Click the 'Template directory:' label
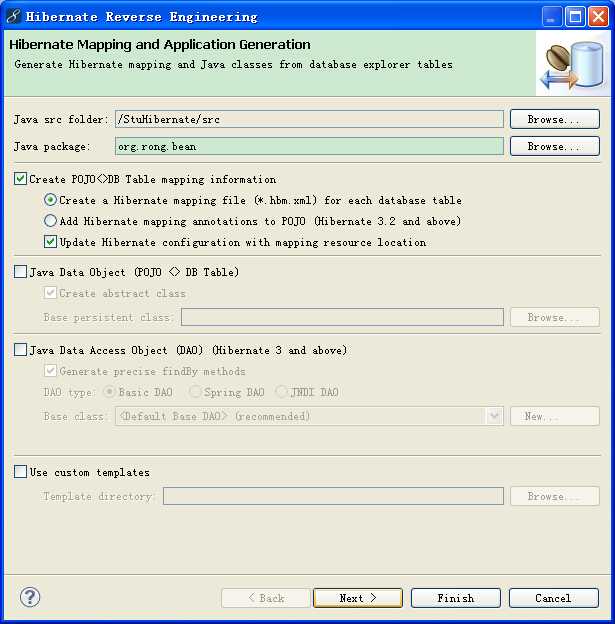The height and width of the screenshot is (624, 615). pyautogui.click(x=98, y=496)
